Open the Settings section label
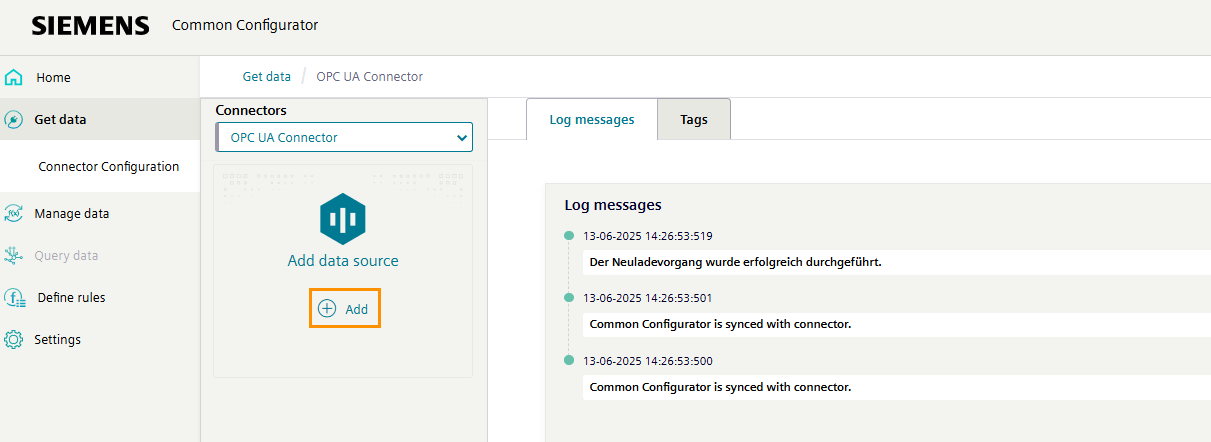 pos(58,339)
